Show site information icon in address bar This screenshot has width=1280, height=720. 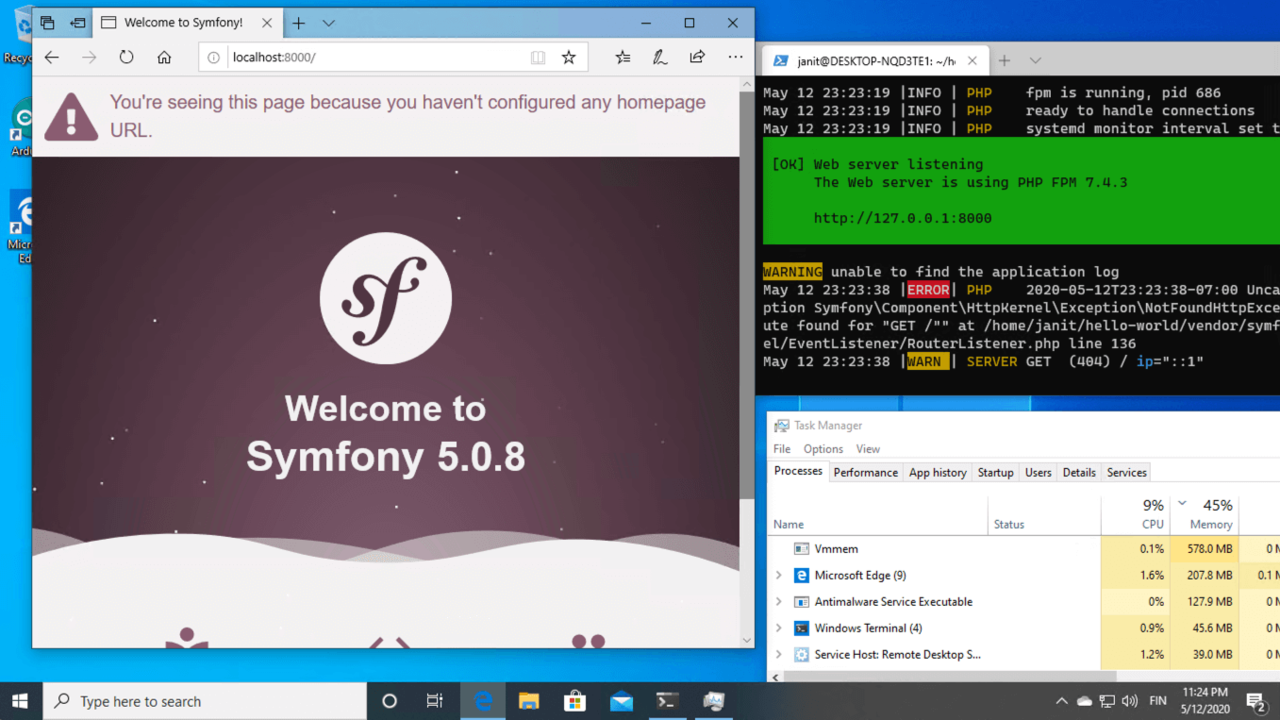point(213,57)
